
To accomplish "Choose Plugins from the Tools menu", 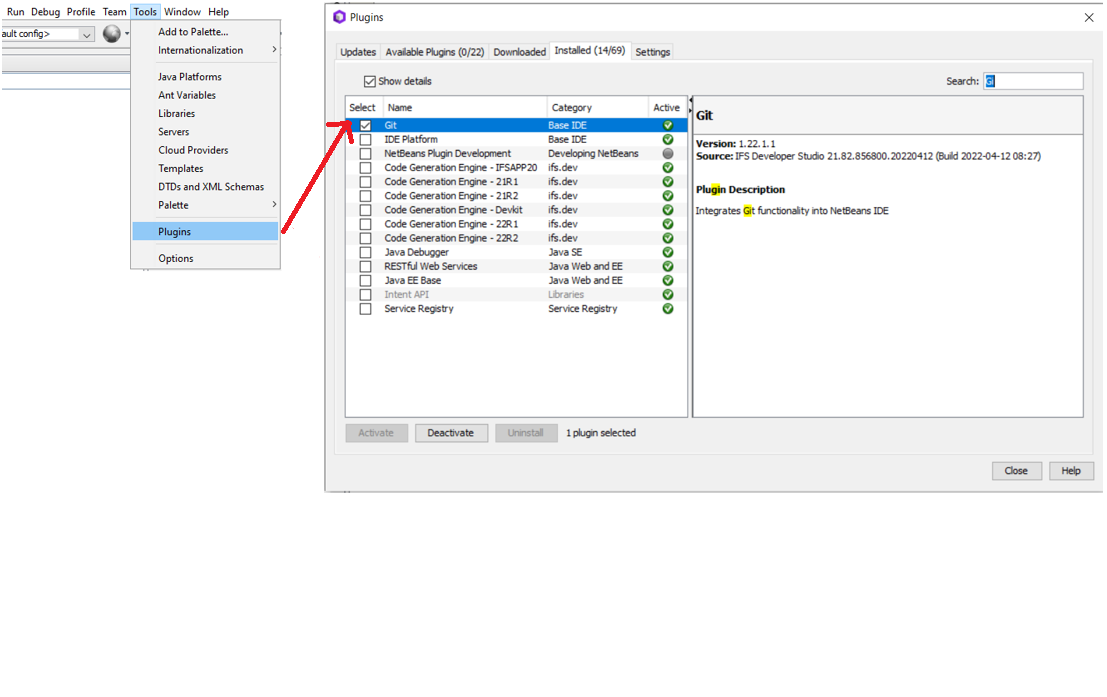I will [x=205, y=232].
